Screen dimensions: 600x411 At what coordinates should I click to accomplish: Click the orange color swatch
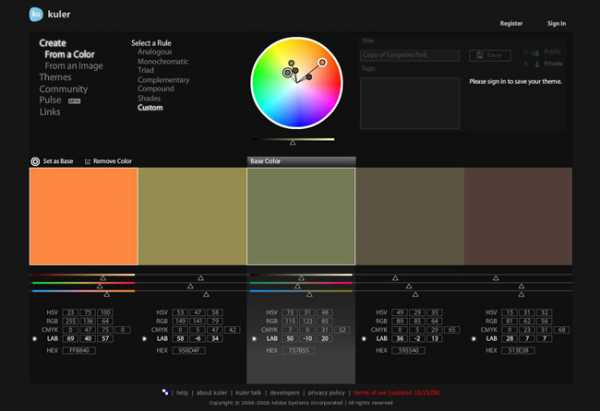(84, 216)
